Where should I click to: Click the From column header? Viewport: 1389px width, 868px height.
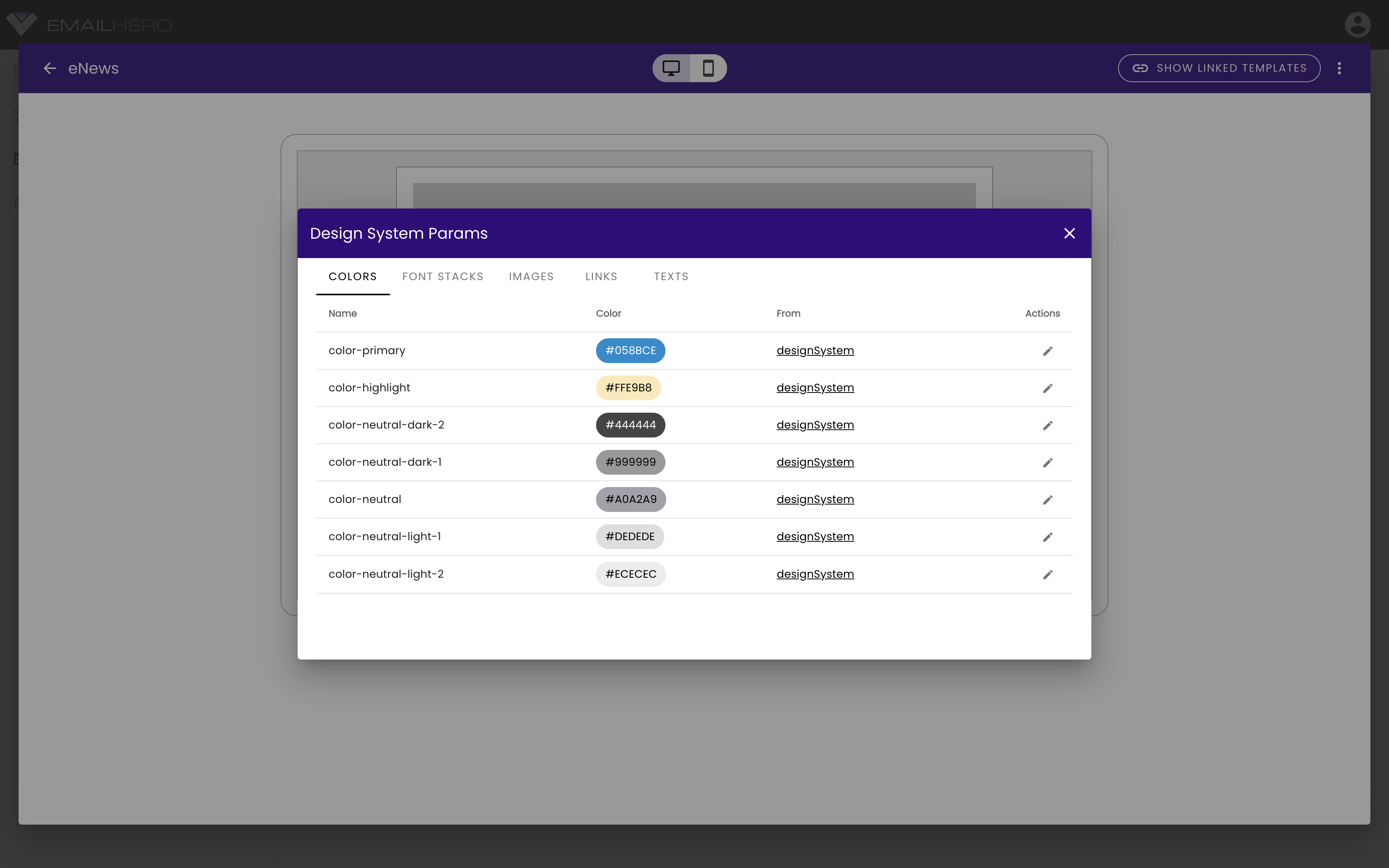(788, 313)
